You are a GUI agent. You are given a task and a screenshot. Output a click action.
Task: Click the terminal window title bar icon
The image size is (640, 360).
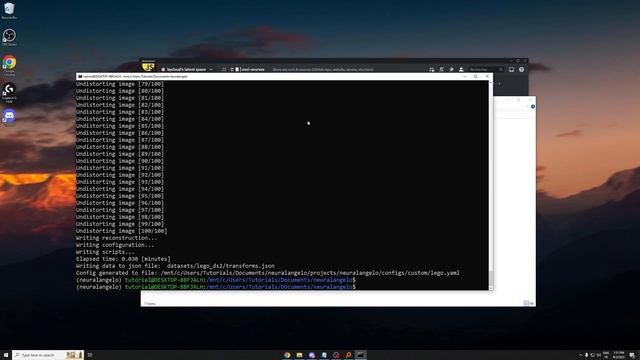click(x=80, y=76)
